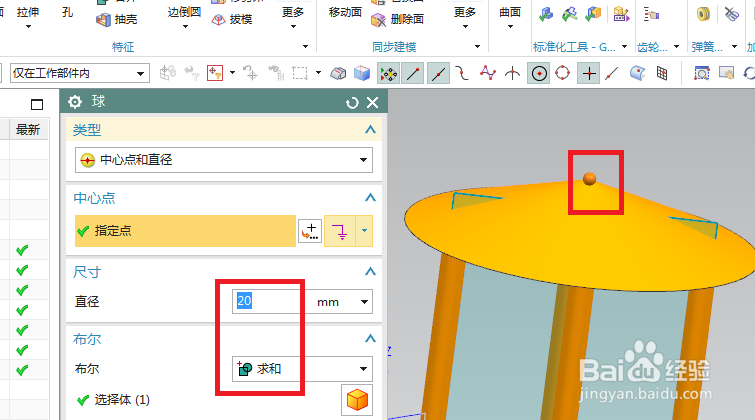Toggle the Arc Center snap option

(x=539, y=73)
